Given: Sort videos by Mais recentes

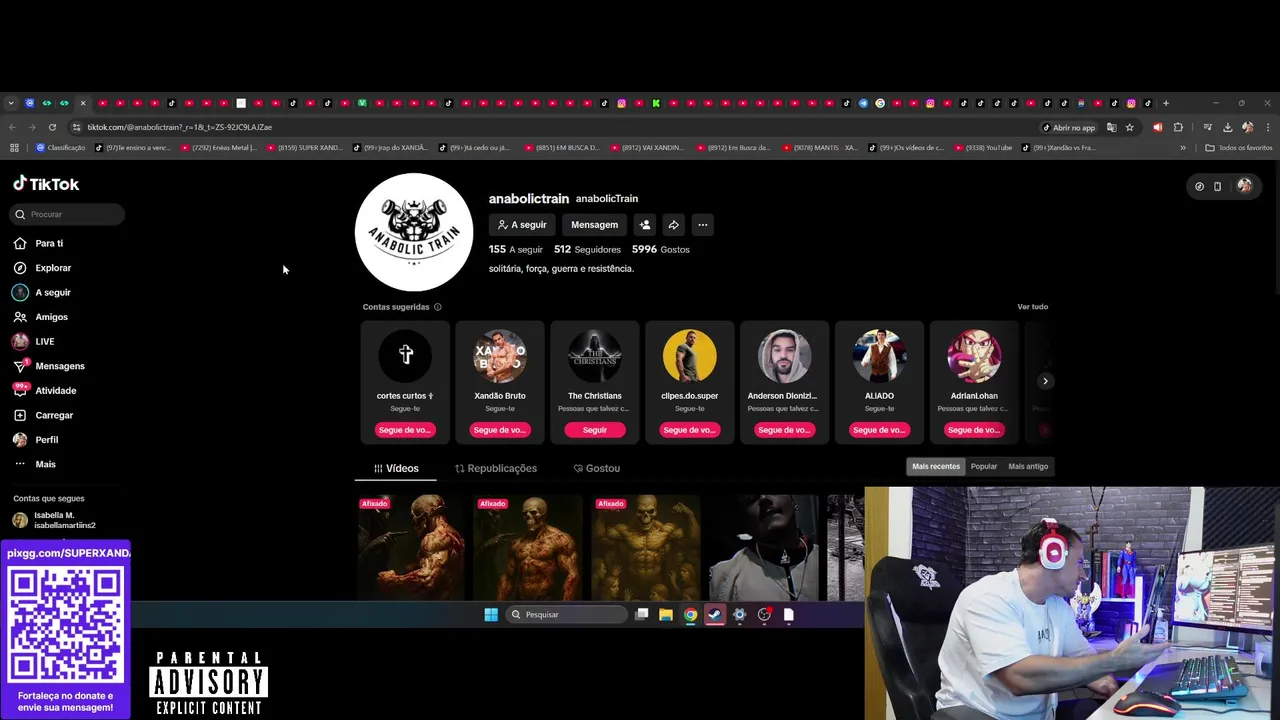Looking at the screenshot, I should [936, 466].
